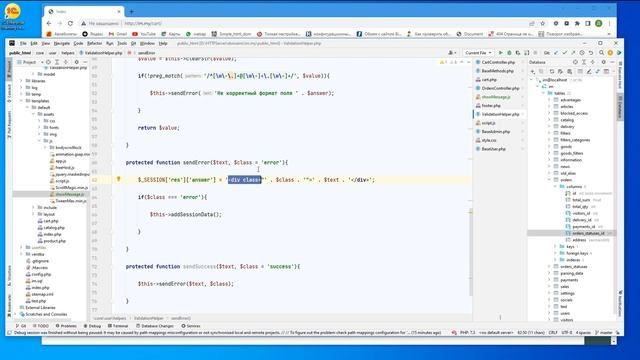Image resolution: width=640 pixels, height=360 pixels.
Task: Open Database panel settings gear
Action: [603, 62]
